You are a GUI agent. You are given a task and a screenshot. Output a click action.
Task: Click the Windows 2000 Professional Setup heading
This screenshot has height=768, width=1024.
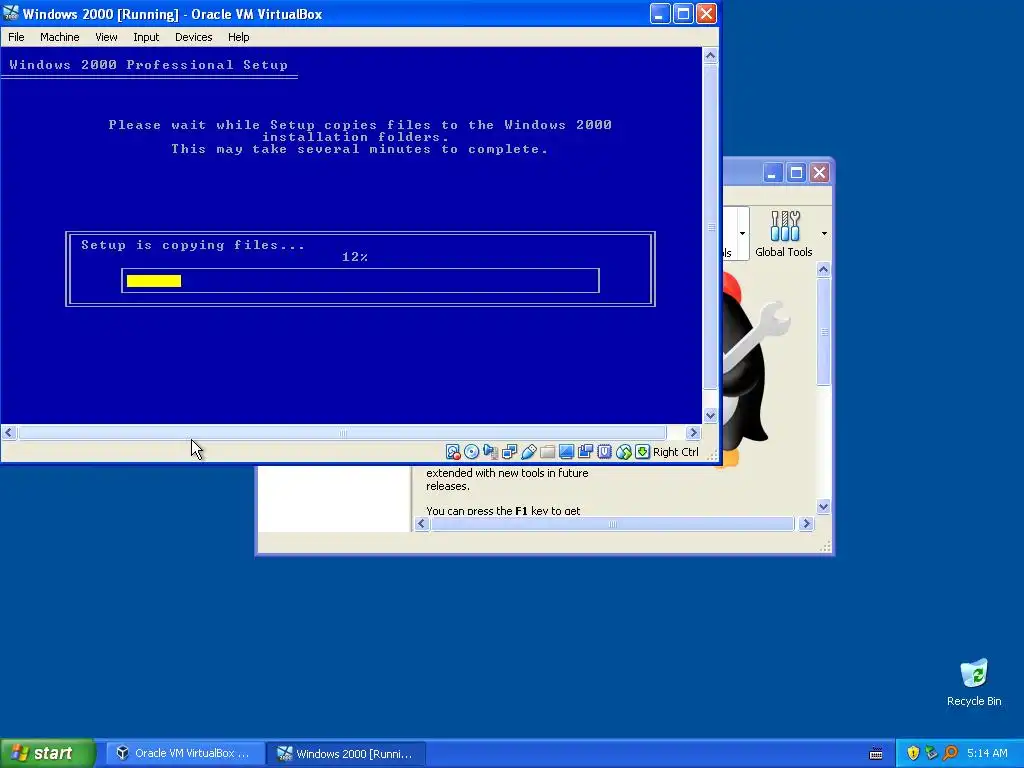click(148, 65)
